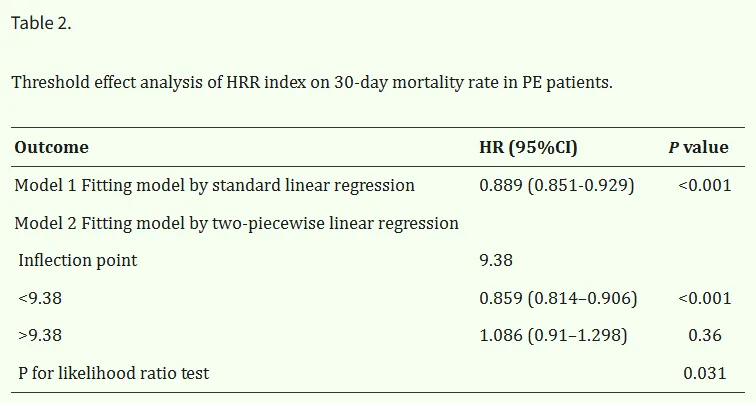Click the P value 0.36
Viewport: 756px width, 403px height.
point(704,335)
